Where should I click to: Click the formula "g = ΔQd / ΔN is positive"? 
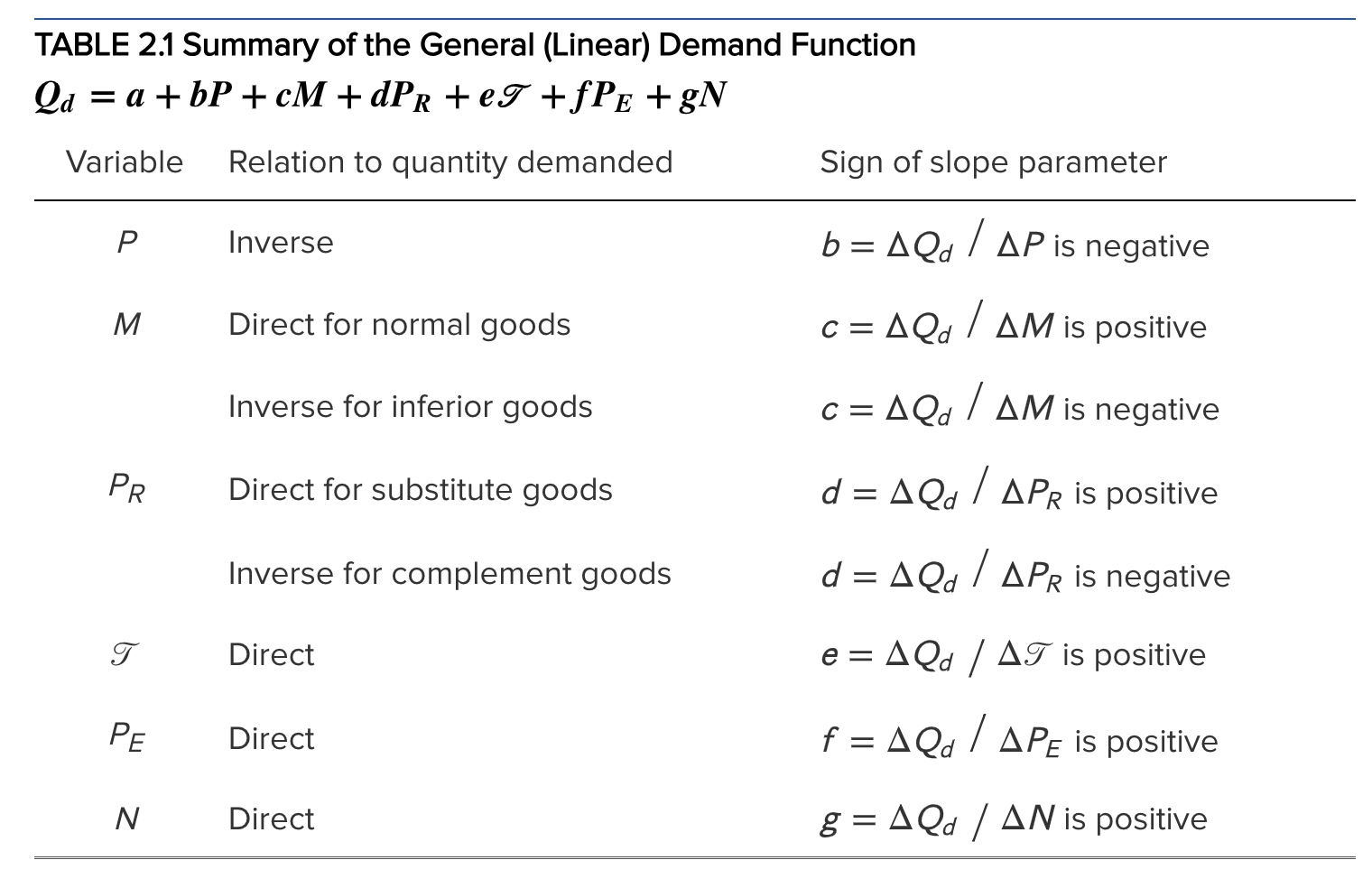point(1014,819)
